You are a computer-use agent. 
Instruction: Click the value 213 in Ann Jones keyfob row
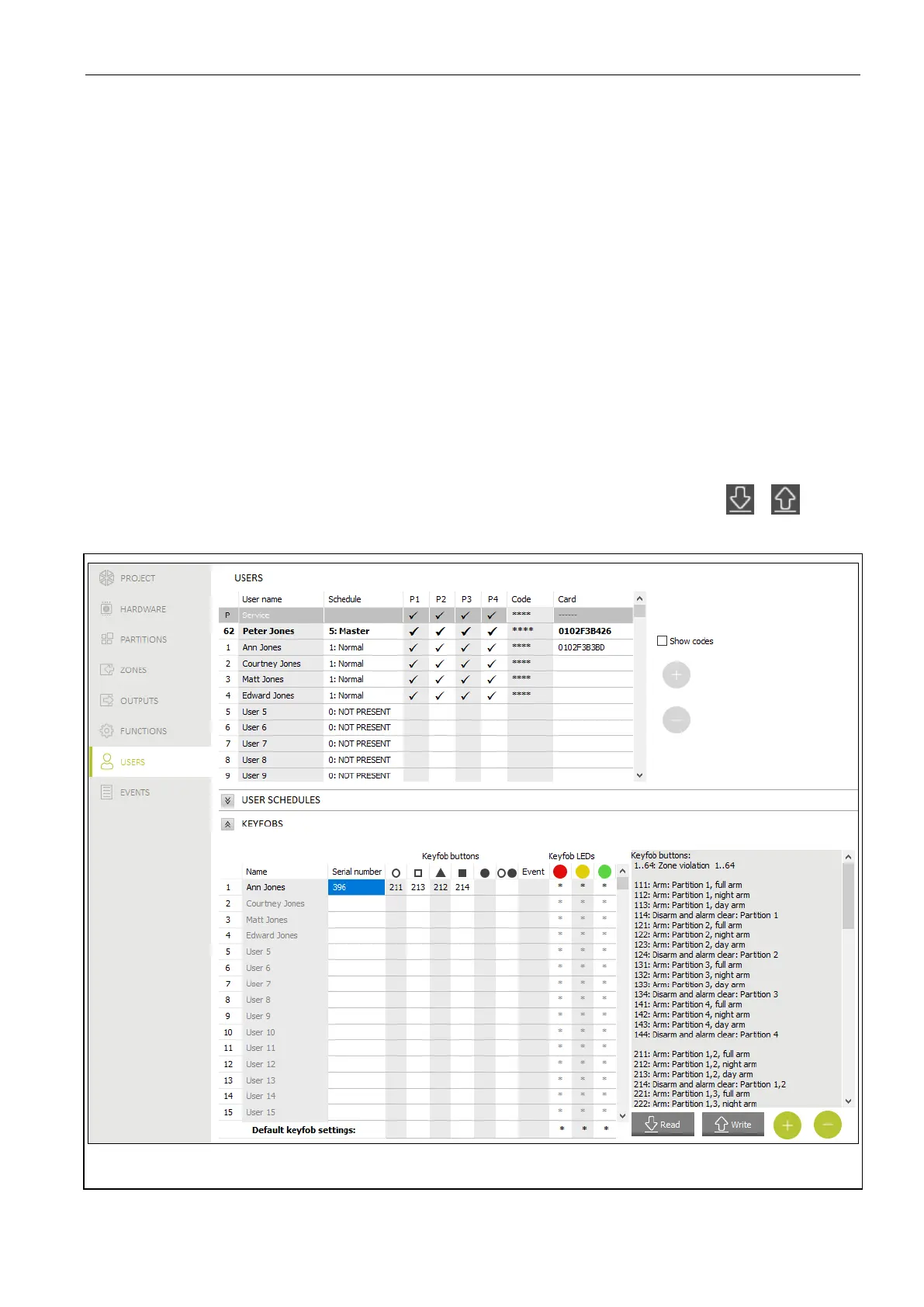(418, 887)
